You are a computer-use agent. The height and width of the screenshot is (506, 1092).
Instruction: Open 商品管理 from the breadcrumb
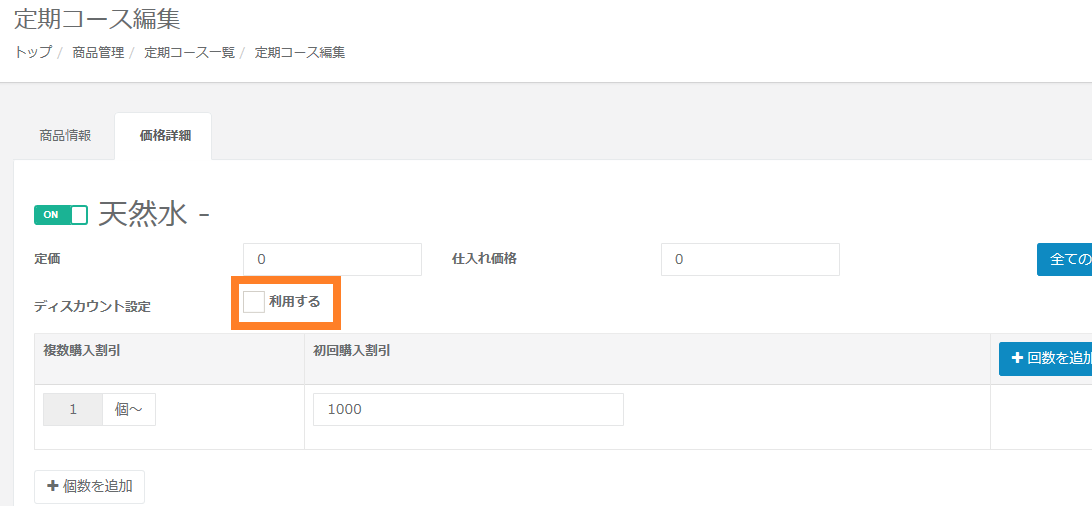(98, 52)
